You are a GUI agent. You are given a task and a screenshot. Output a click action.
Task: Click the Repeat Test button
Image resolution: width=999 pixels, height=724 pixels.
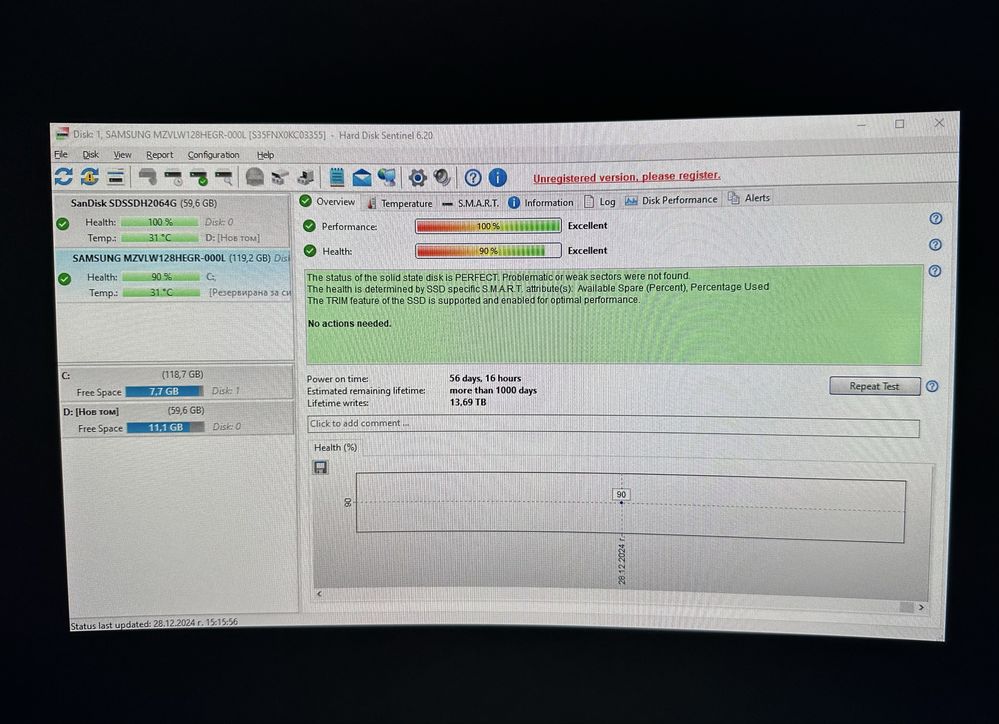tap(875, 386)
